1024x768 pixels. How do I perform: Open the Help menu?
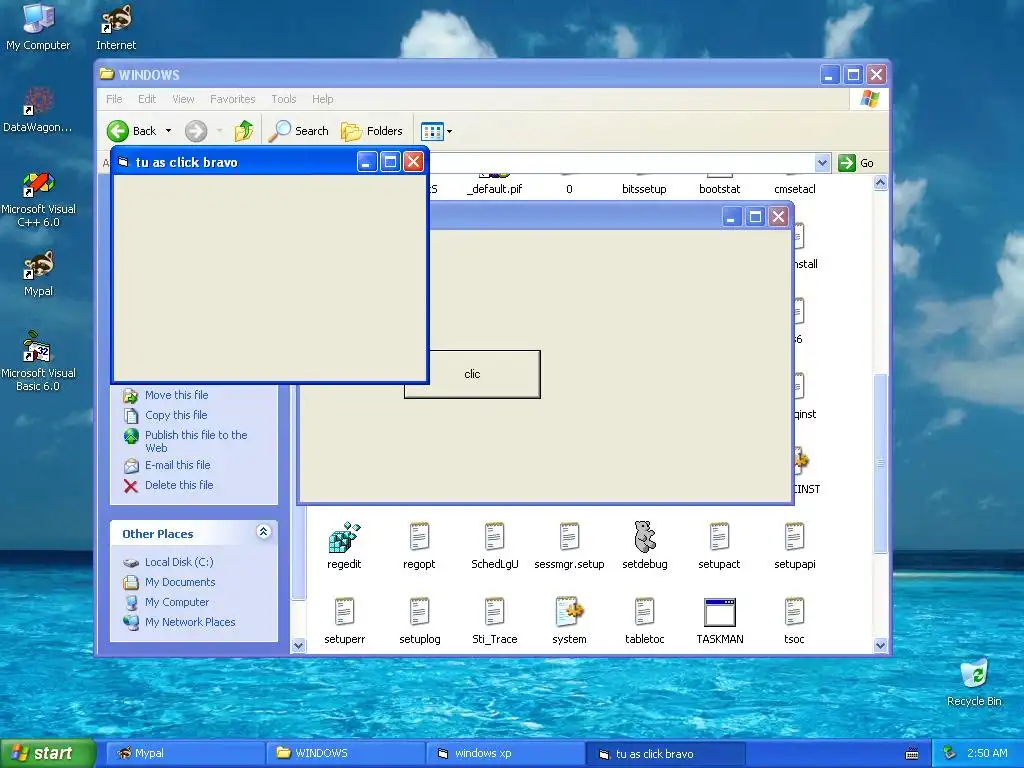click(323, 99)
